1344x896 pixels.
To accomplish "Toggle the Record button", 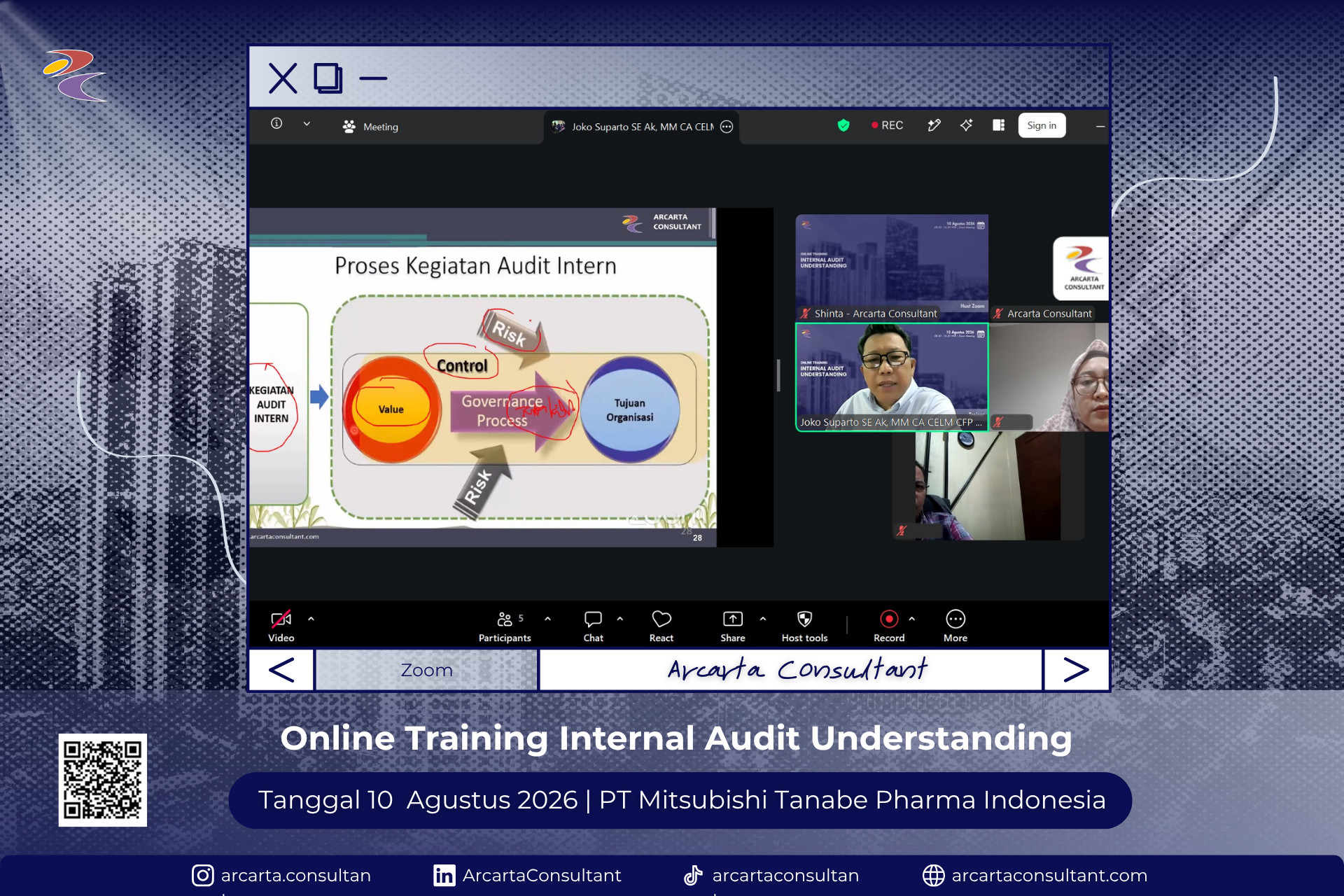I will pos(889,626).
